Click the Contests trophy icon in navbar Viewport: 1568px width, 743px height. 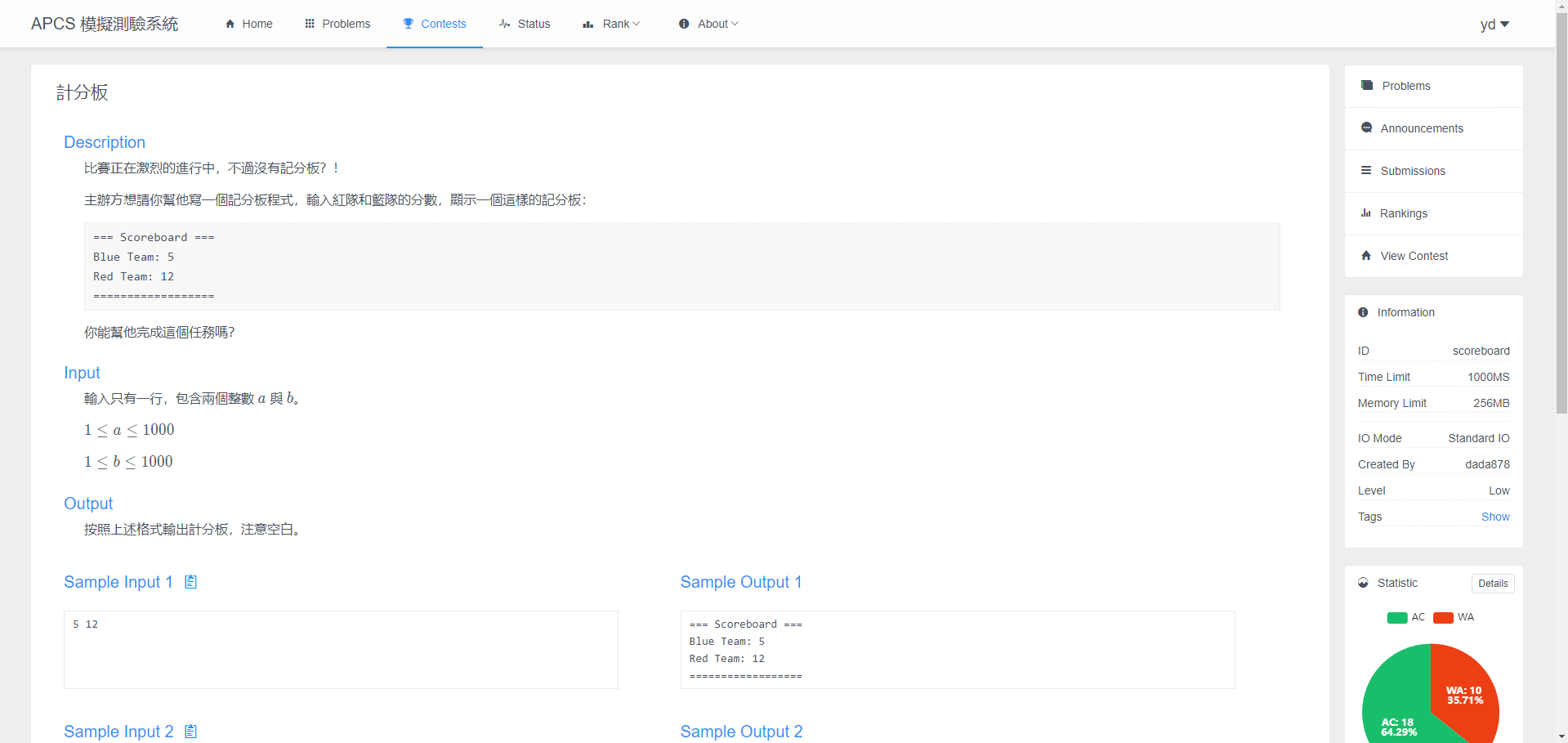(409, 24)
